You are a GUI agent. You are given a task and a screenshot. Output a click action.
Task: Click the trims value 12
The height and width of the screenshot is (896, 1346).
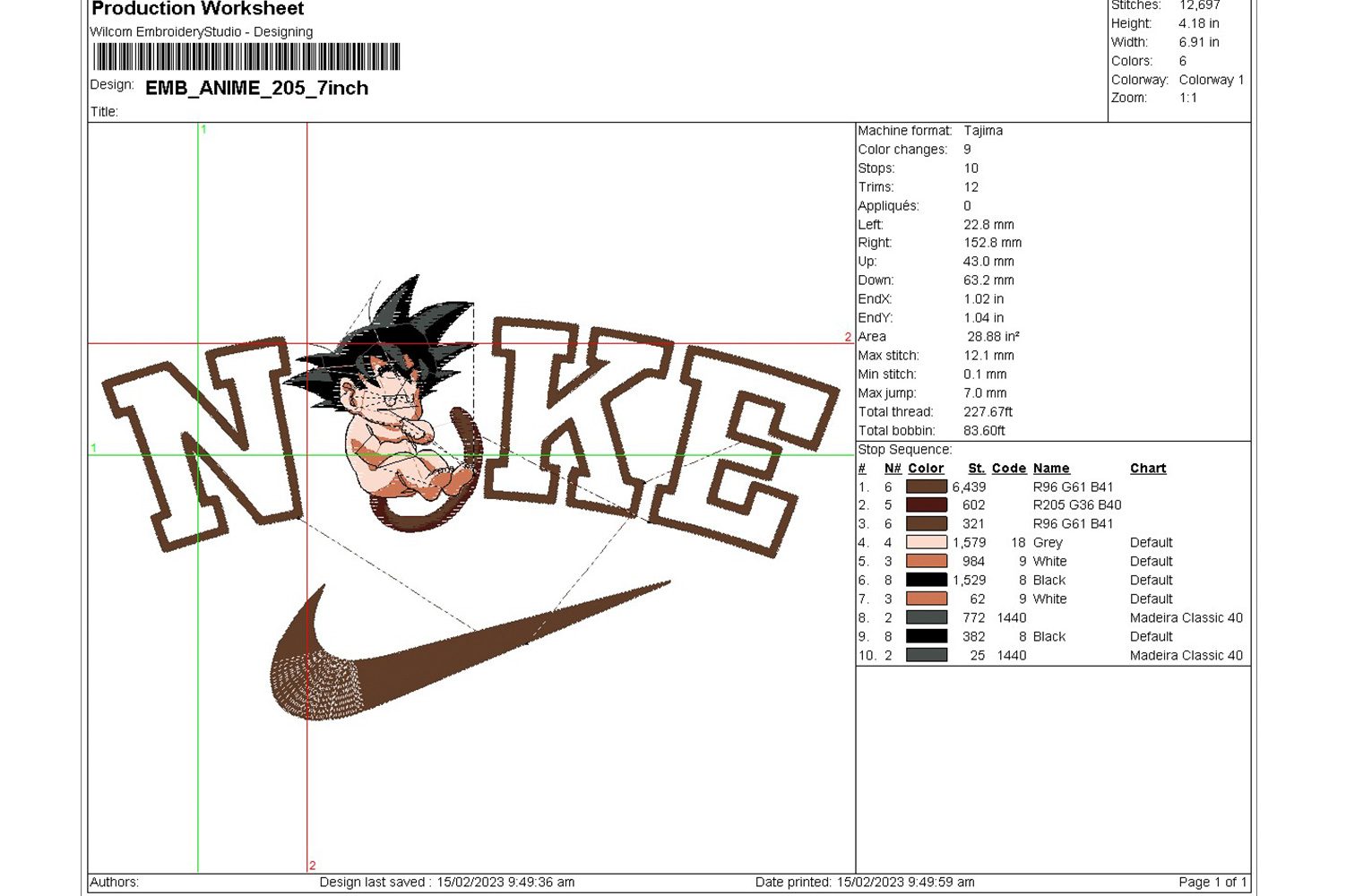pos(971,187)
